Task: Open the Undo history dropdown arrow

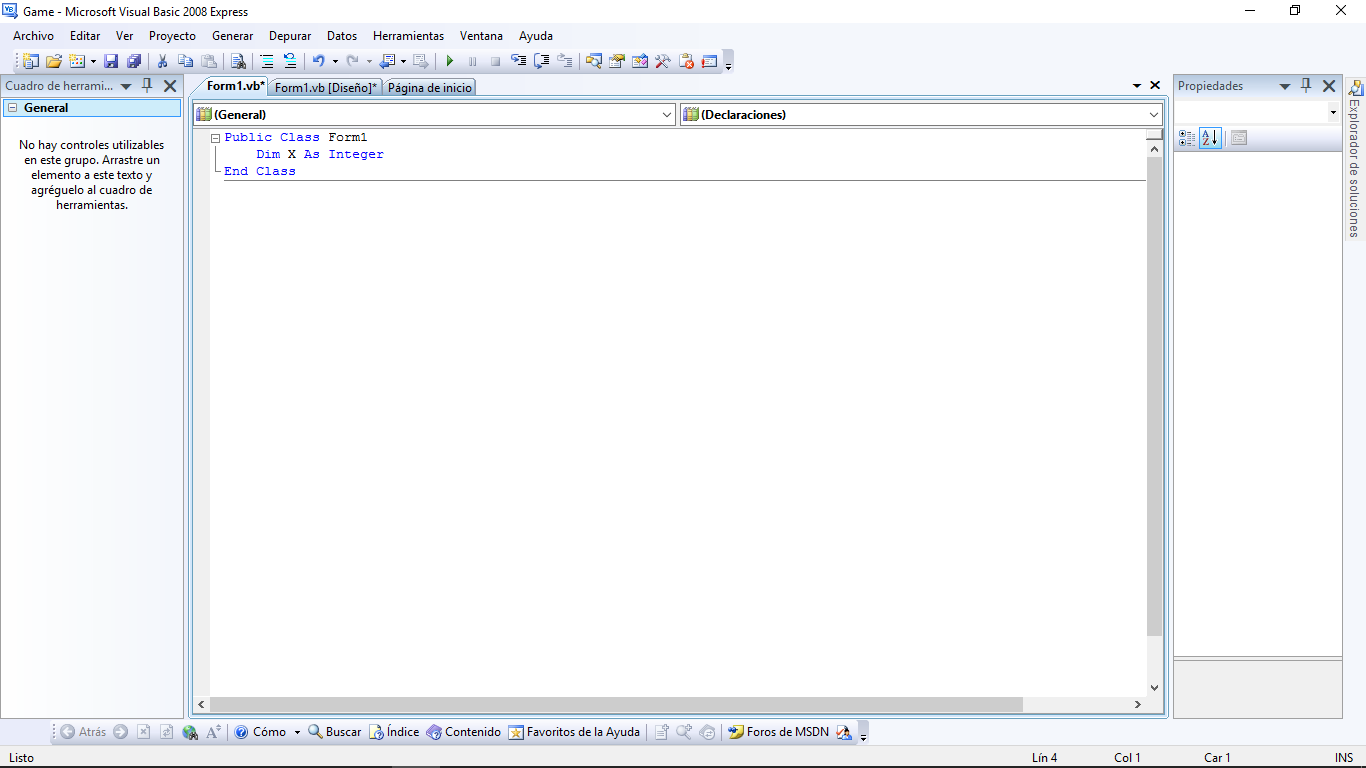Action: (x=335, y=61)
